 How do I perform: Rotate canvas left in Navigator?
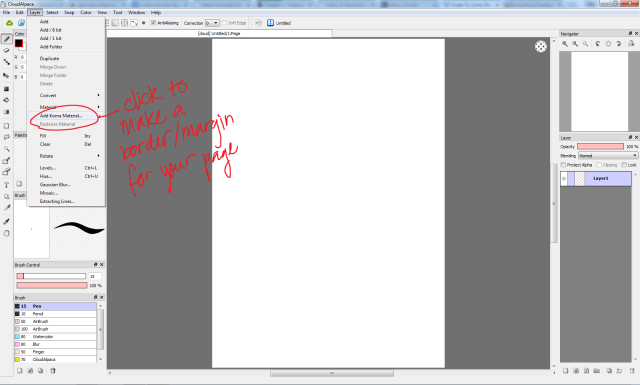click(x=598, y=44)
